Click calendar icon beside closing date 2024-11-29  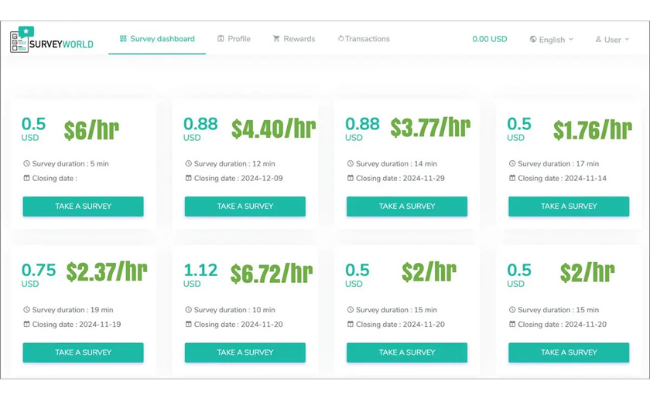(350, 178)
